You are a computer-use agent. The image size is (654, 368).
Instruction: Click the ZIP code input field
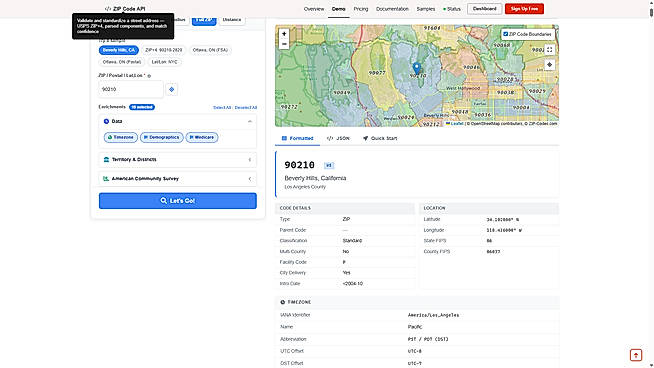click(x=131, y=89)
